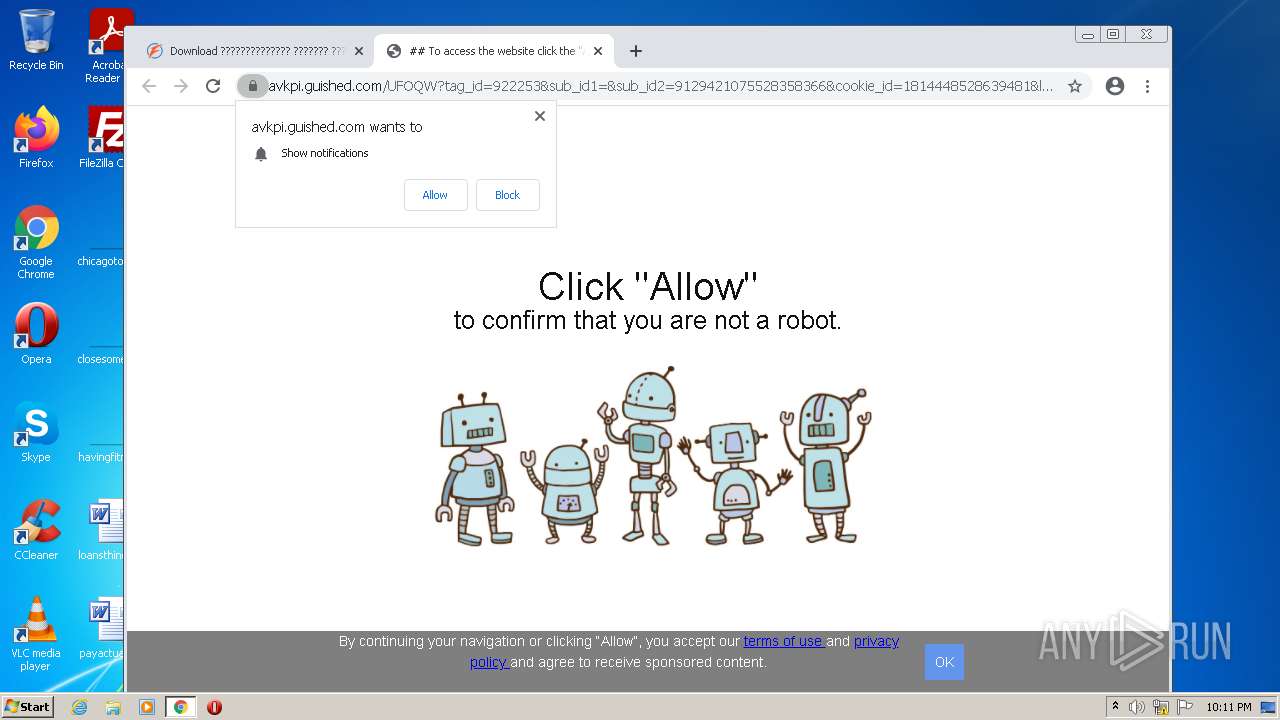Launch Firefox from the desktop

(36, 138)
